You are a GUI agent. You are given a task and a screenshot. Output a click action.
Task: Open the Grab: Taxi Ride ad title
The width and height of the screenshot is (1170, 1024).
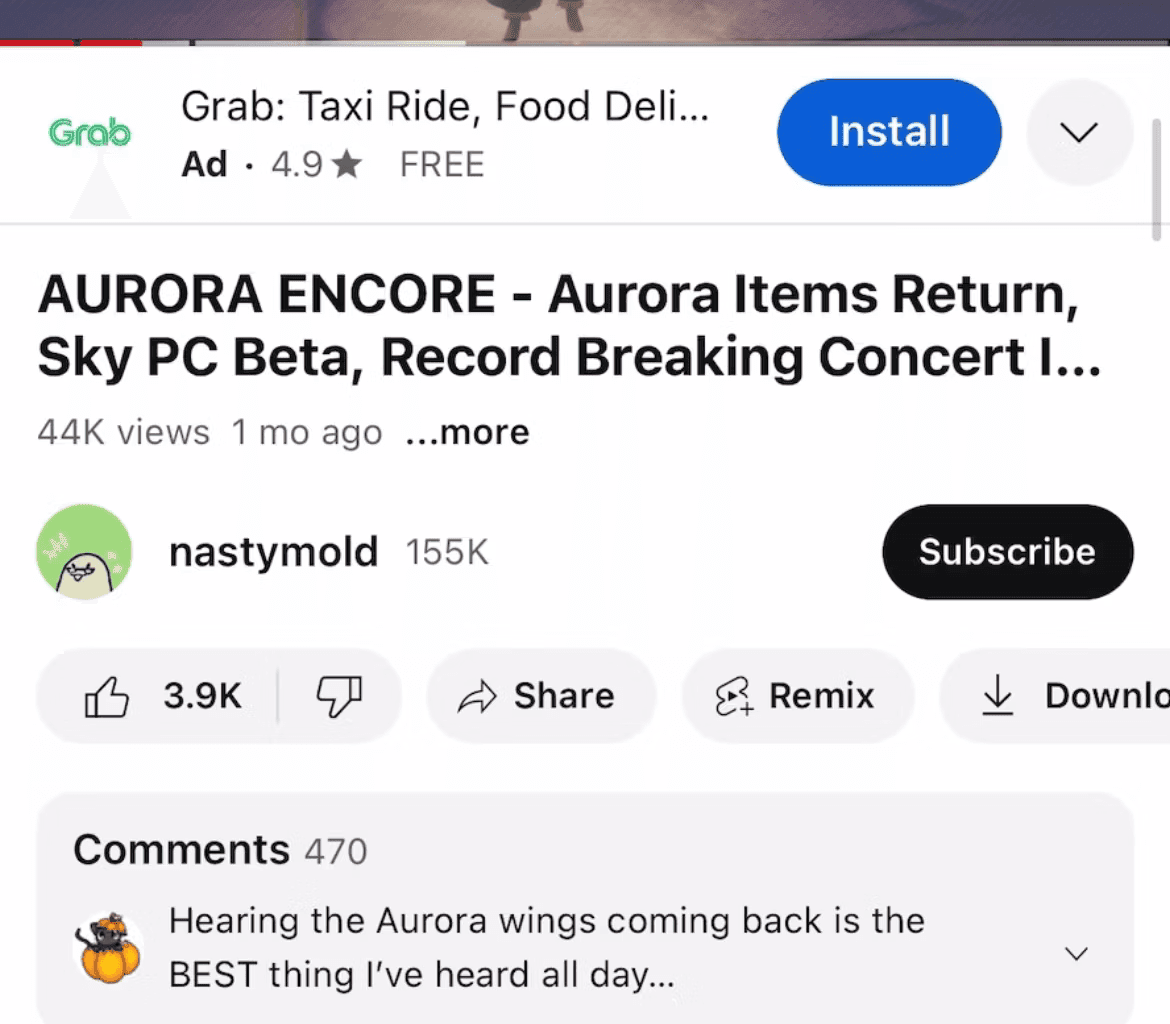tap(445, 106)
